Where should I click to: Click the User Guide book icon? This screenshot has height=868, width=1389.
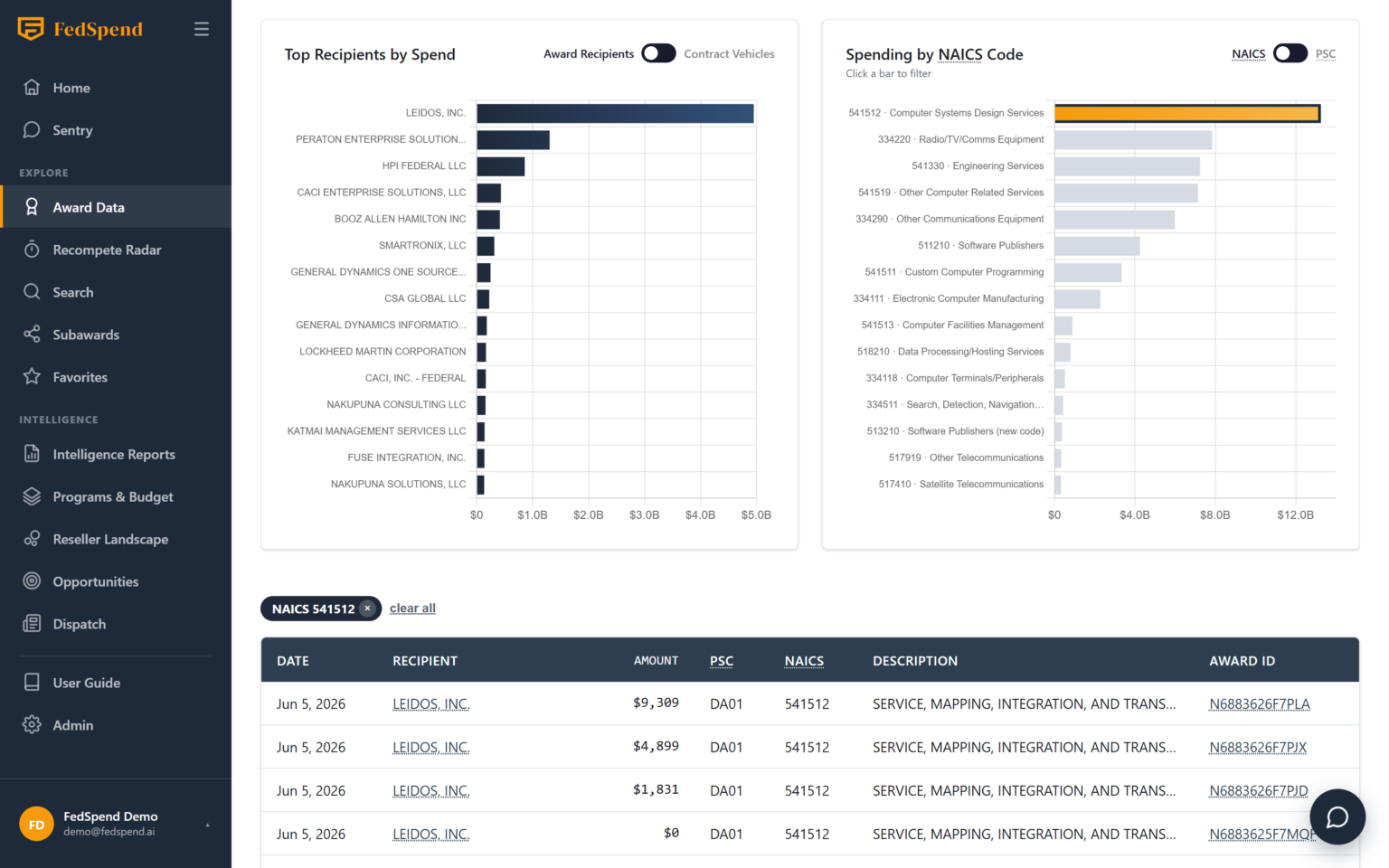click(32, 683)
